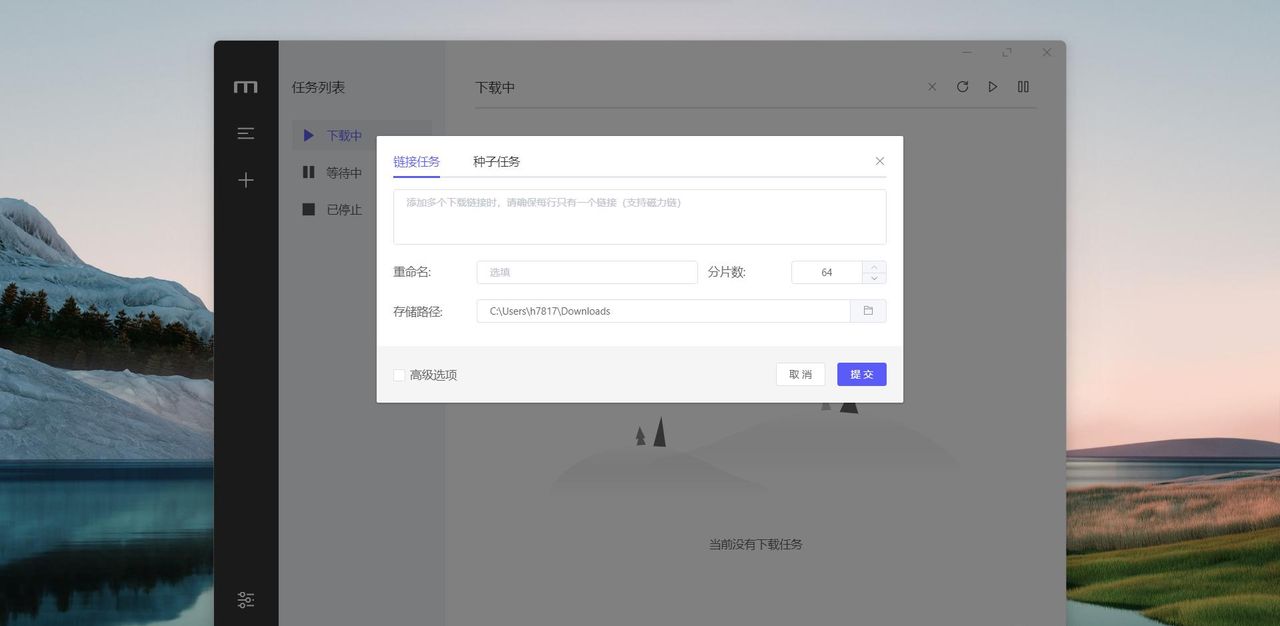Pause all tasks with the pause icon
Viewport: 1280px width, 626px height.
point(1023,87)
